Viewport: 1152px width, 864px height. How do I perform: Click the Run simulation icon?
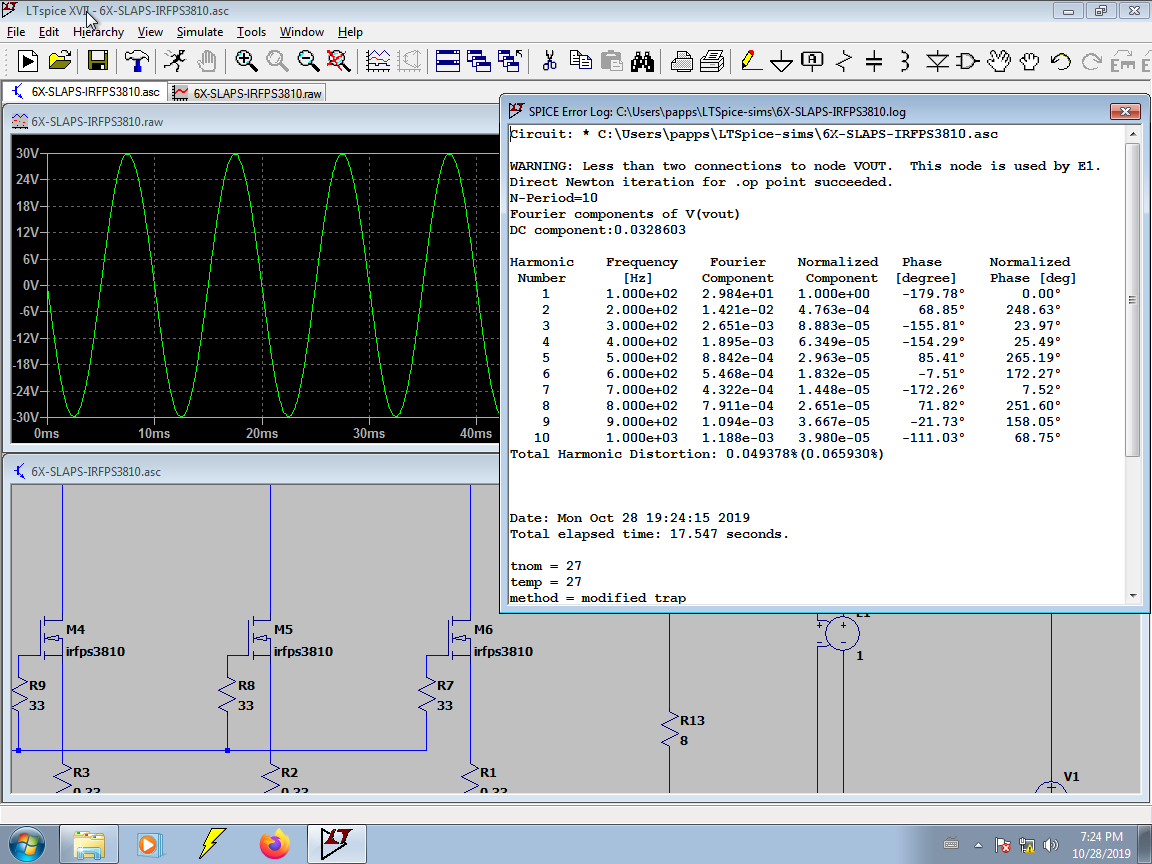(x=27, y=61)
